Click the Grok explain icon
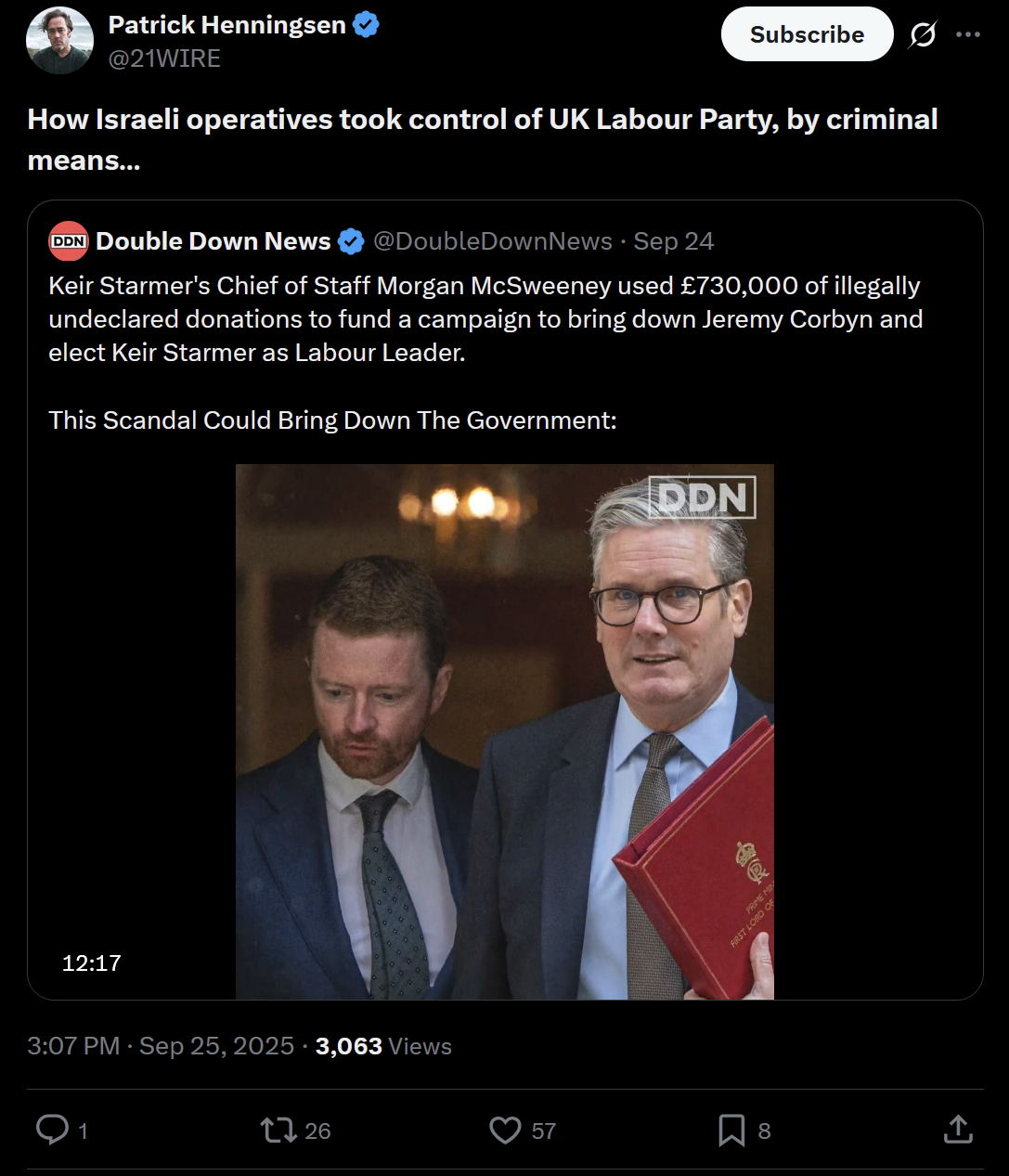Viewport: 1009px width, 1176px height. (x=923, y=35)
